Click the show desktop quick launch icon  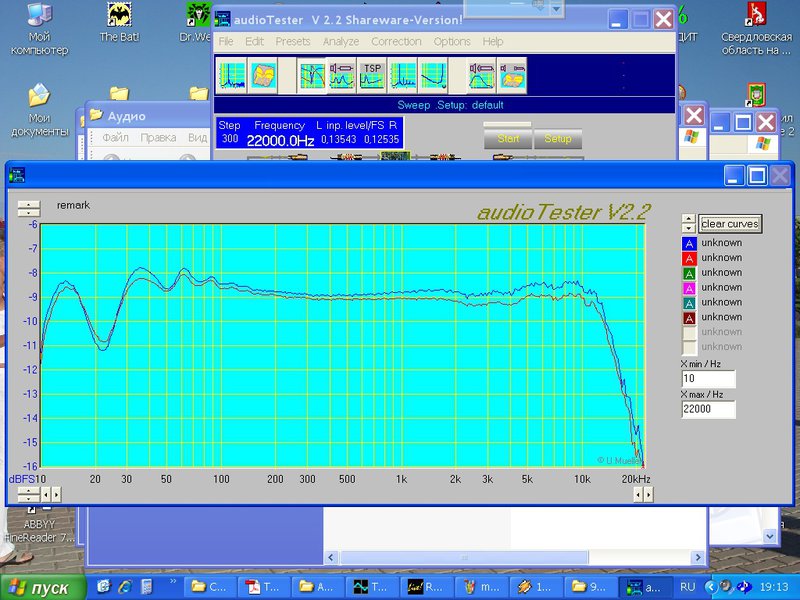click(x=104, y=587)
